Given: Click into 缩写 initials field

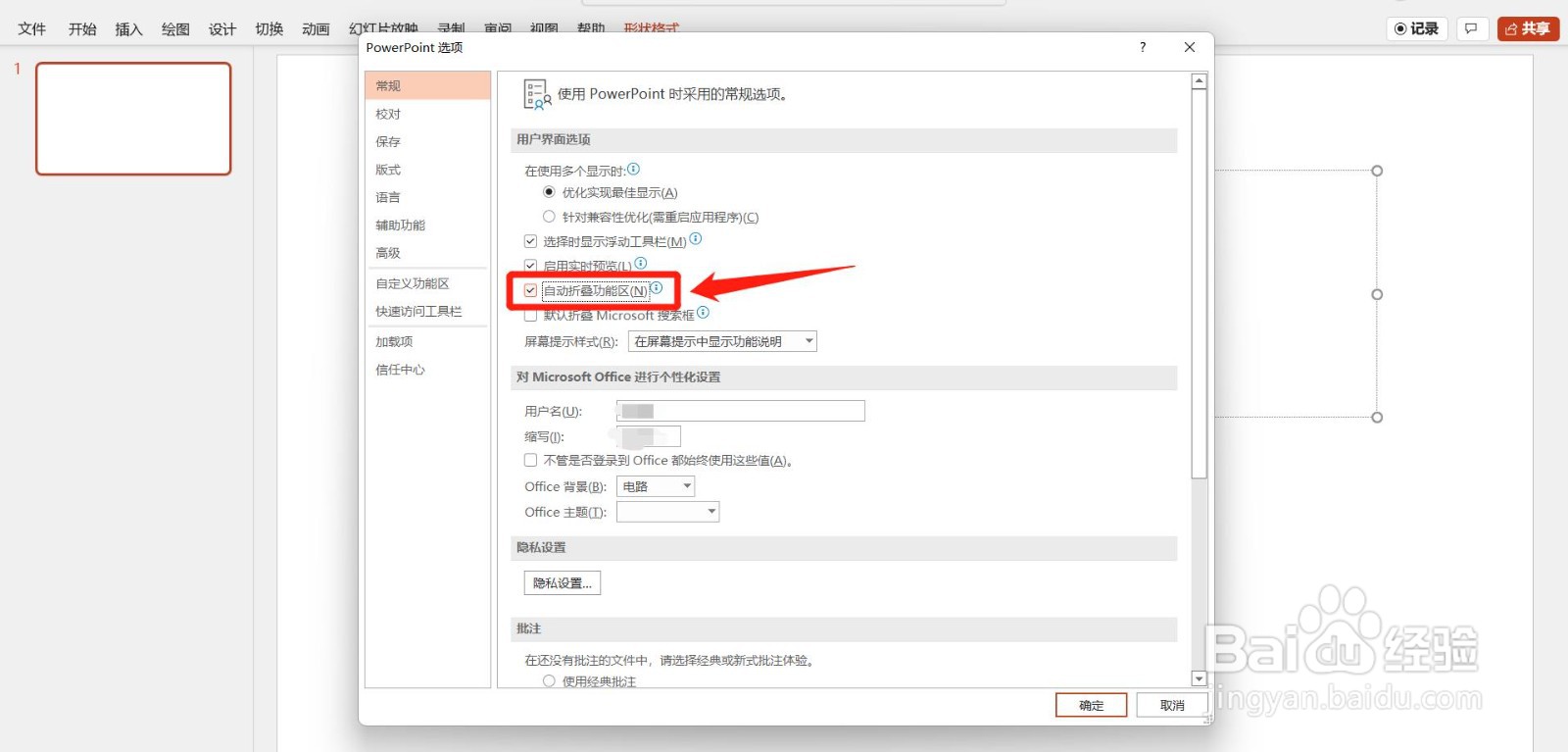Looking at the screenshot, I should tap(648, 436).
